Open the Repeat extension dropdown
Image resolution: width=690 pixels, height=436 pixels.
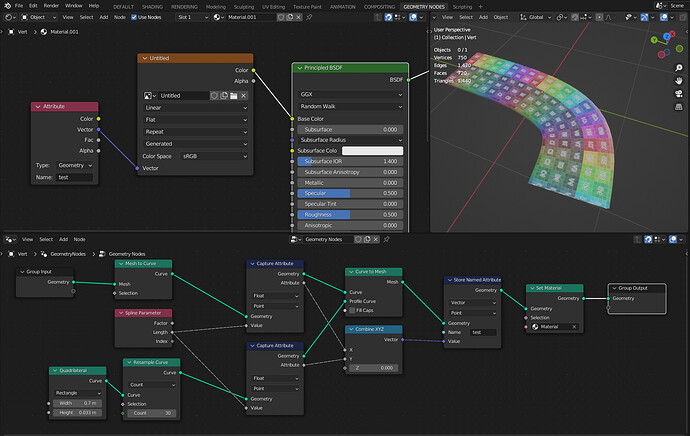(x=195, y=132)
